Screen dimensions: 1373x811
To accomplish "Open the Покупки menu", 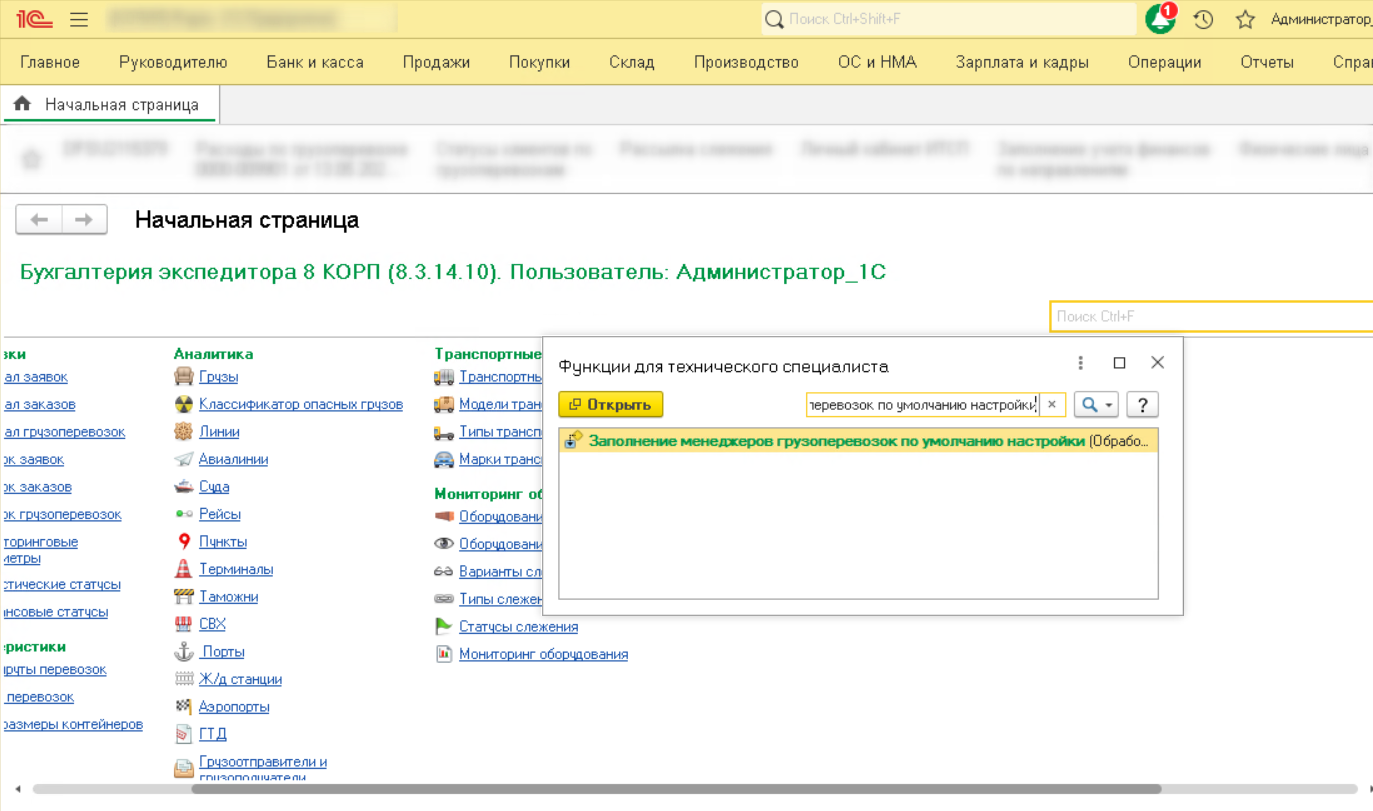I will pyautogui.click(x=539, y=62).
